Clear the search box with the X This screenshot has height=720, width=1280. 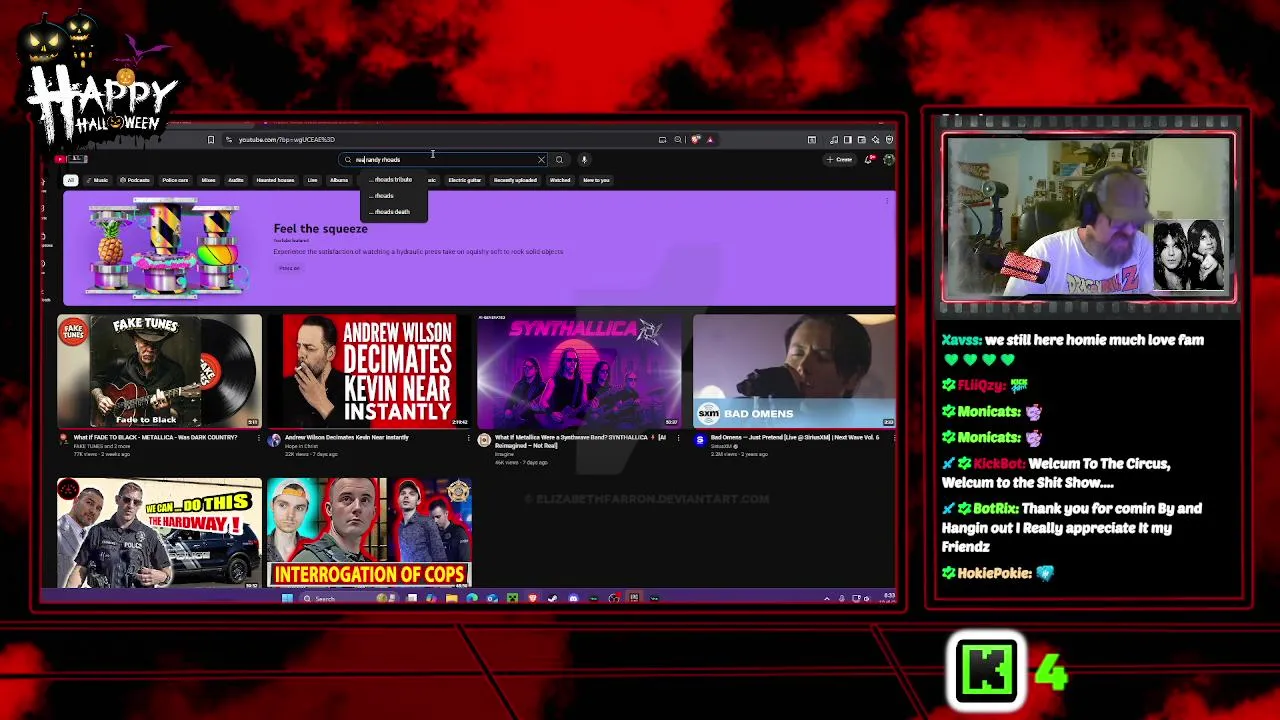pos(541,159)
